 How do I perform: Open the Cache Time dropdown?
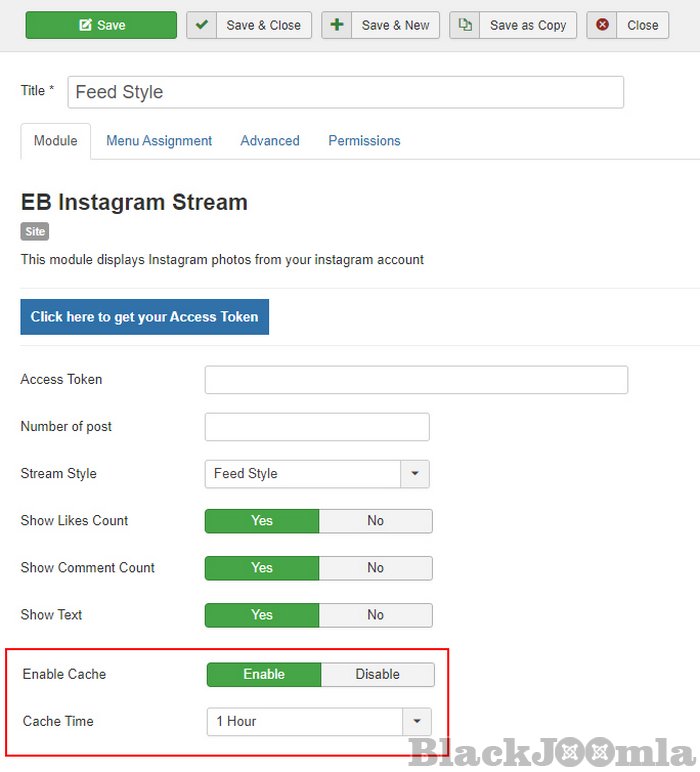[417, 721]
